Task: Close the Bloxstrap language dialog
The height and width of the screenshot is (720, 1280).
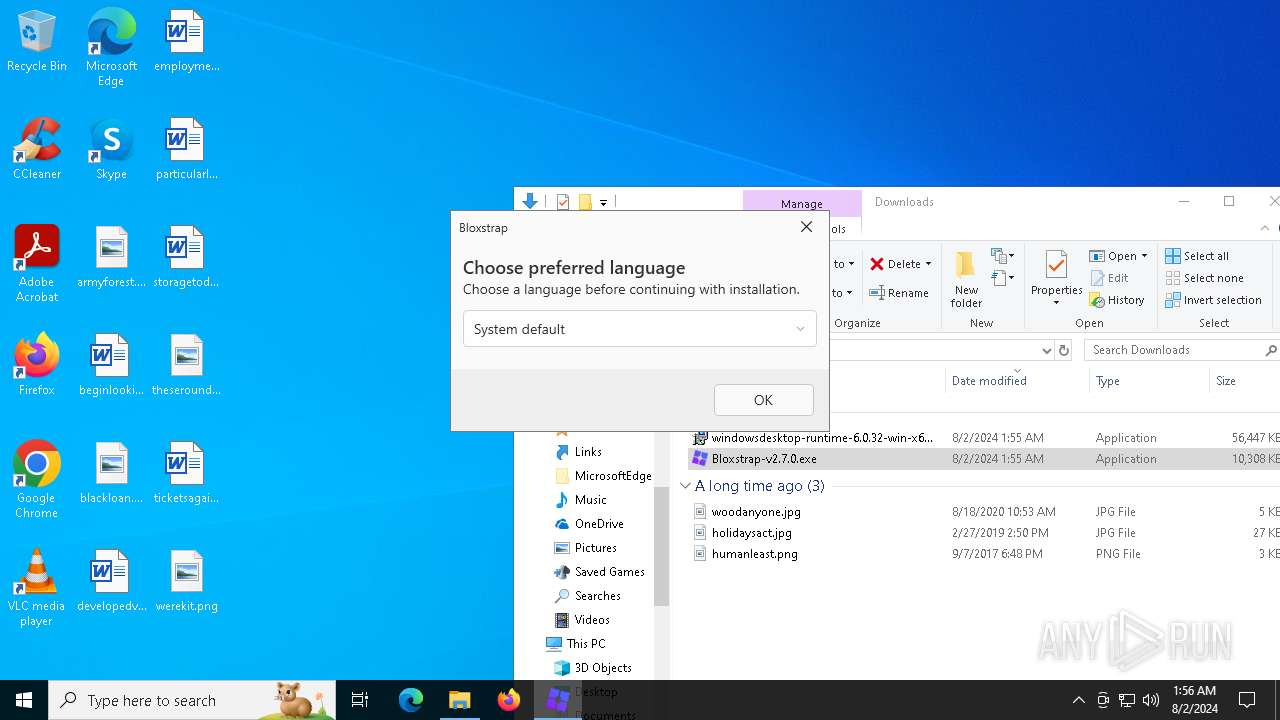Action: (807, 227)
